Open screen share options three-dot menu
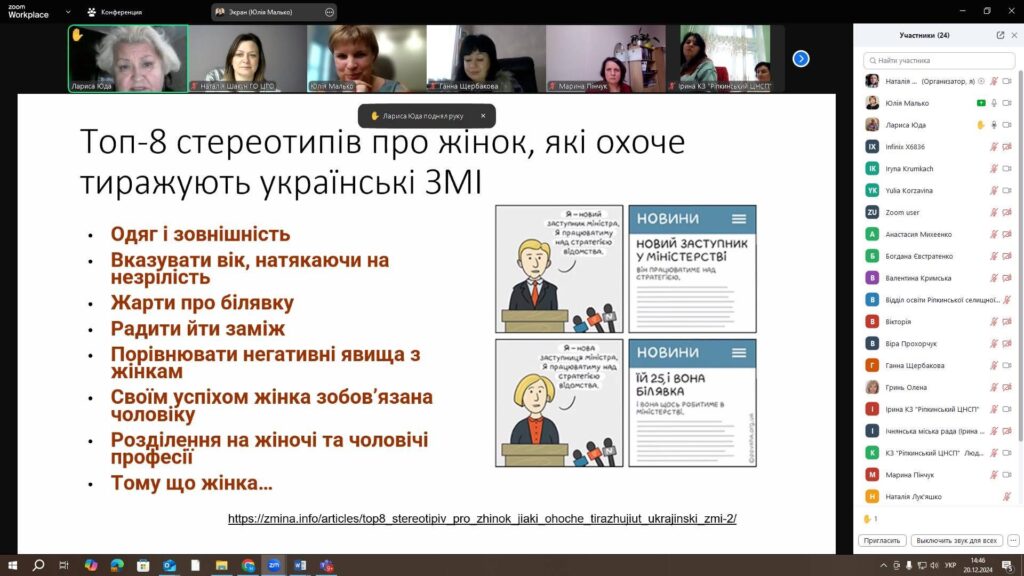 (x=329, y=12)
